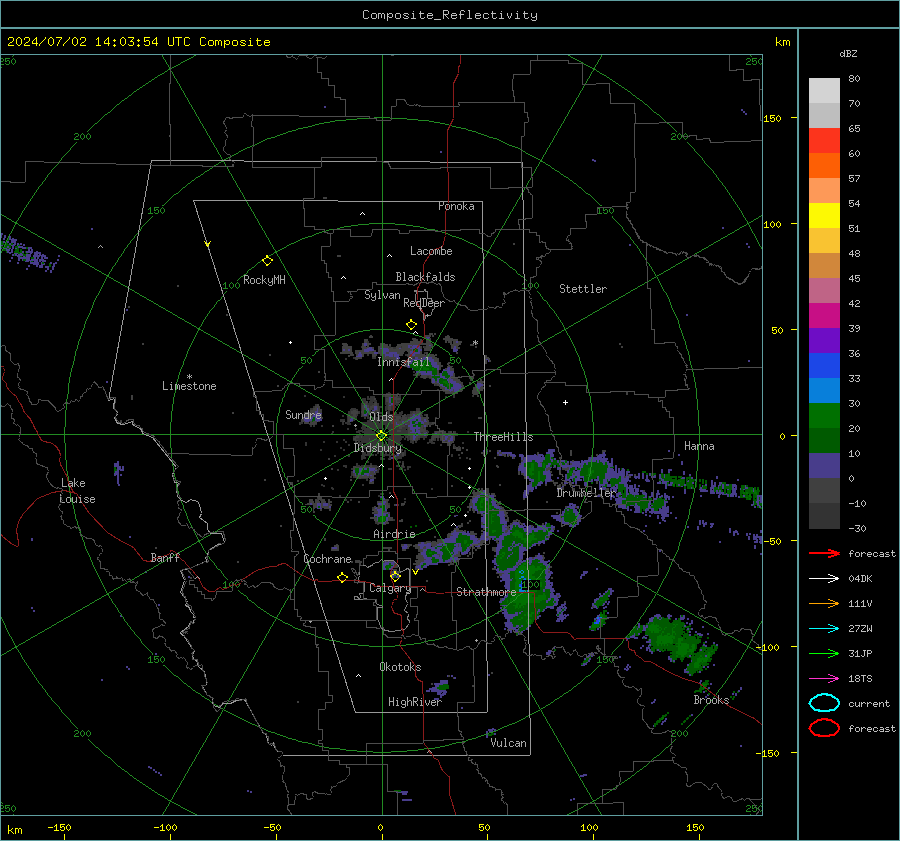Click the Innisfail town label
Viewport: 900px width, 841px height.
coord(403,362)
